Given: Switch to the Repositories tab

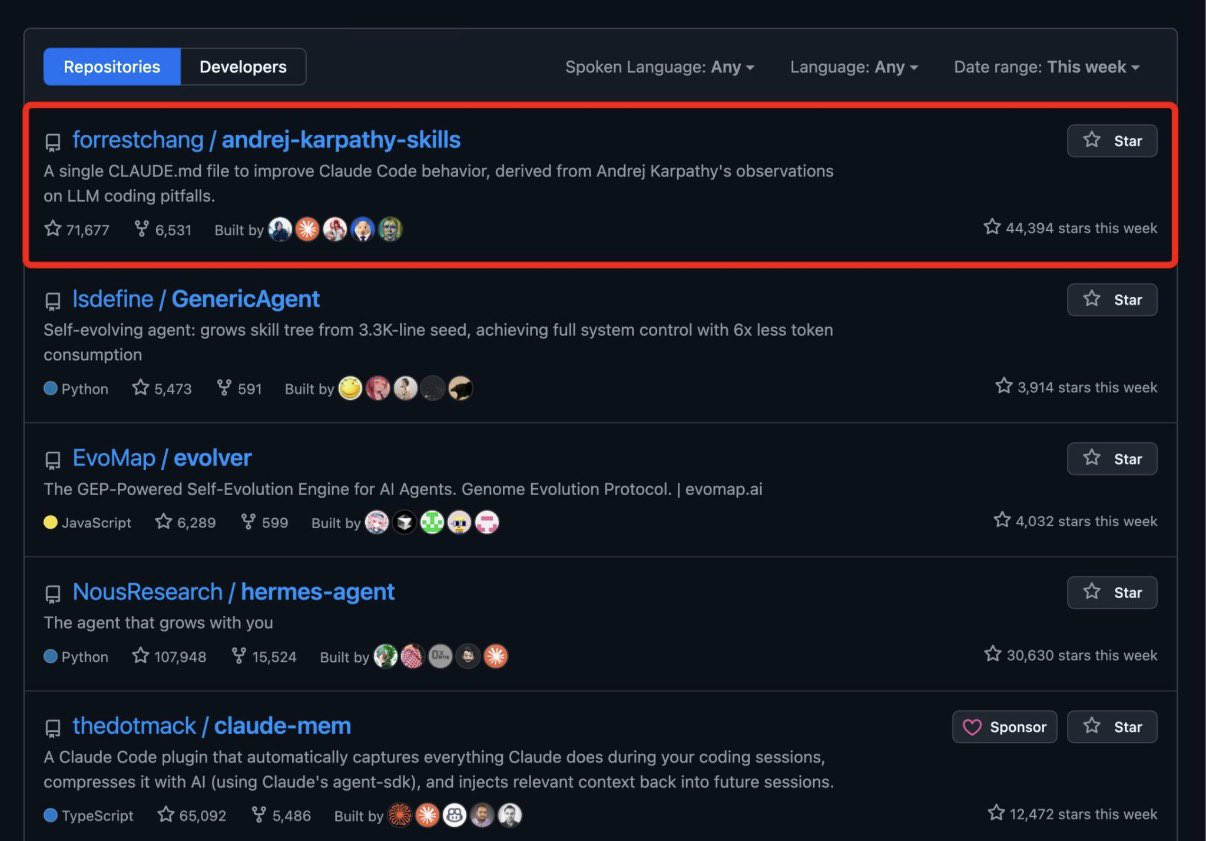Looking at the screenshot, I should coord(112,67).
